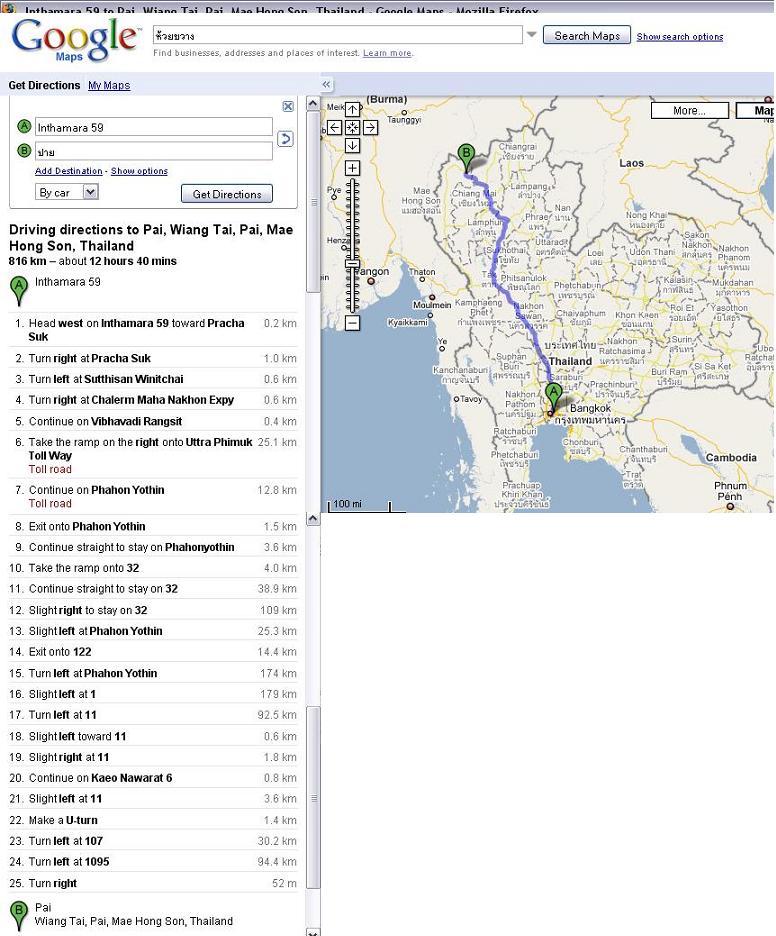776x936 pixels.
Task: Click Add Destination link
Action: click(x=69, y=171)
